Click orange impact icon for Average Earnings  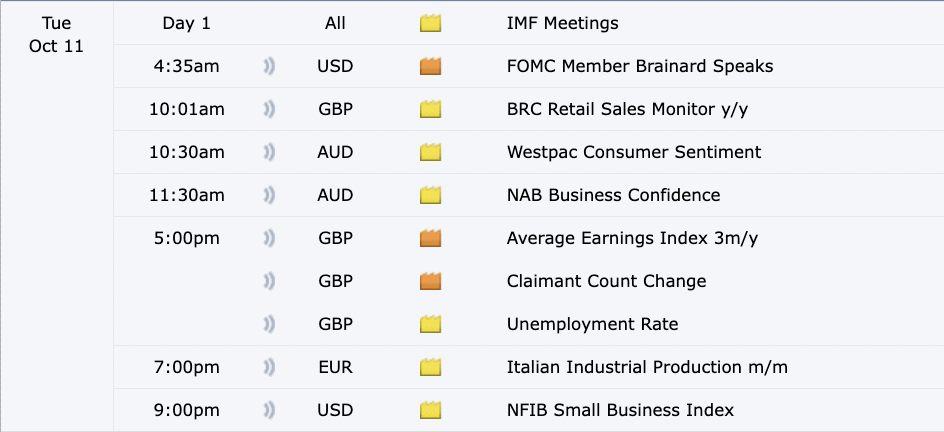click(431, 239)
